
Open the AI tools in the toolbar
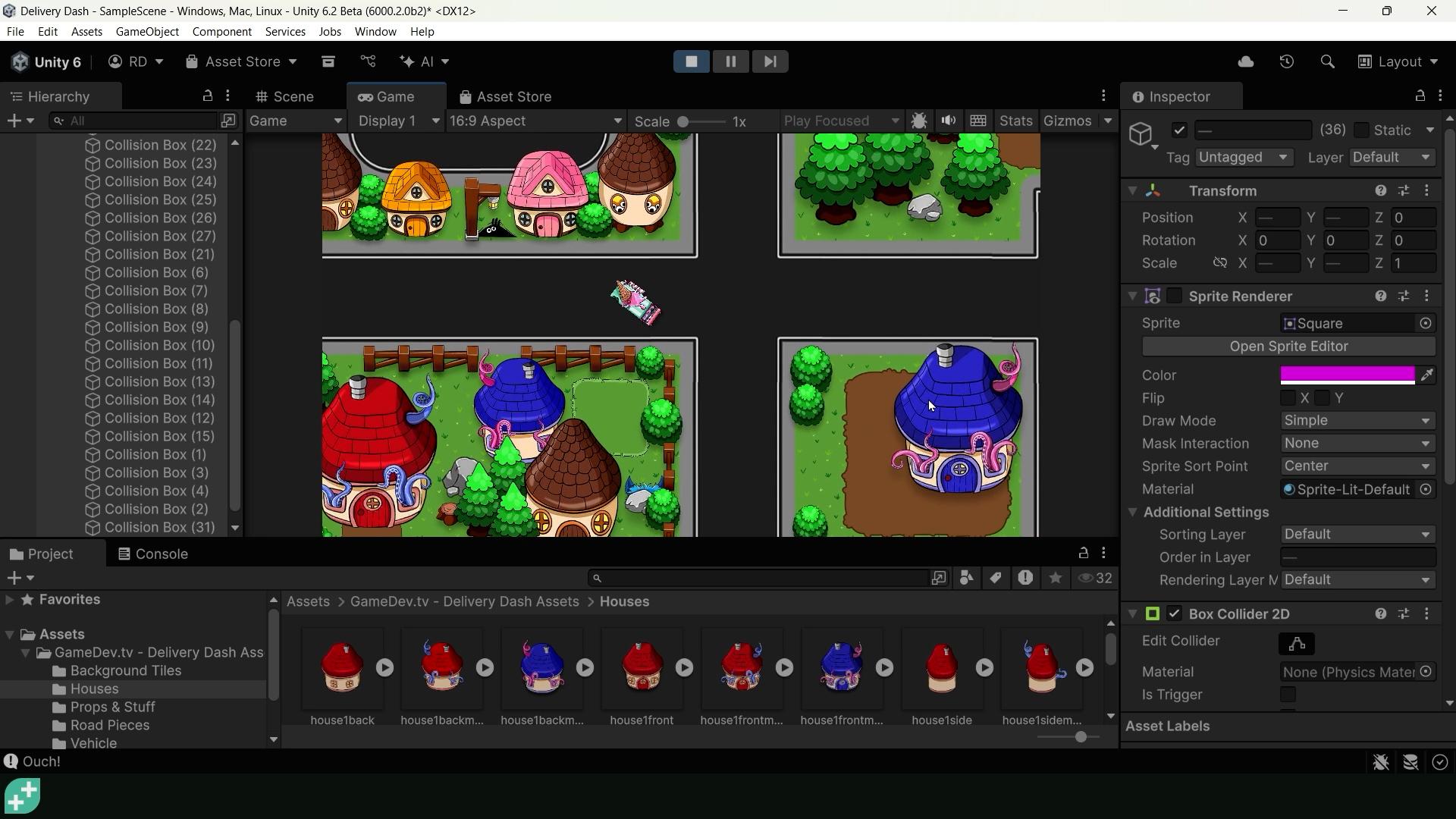[x=425, y=61]
